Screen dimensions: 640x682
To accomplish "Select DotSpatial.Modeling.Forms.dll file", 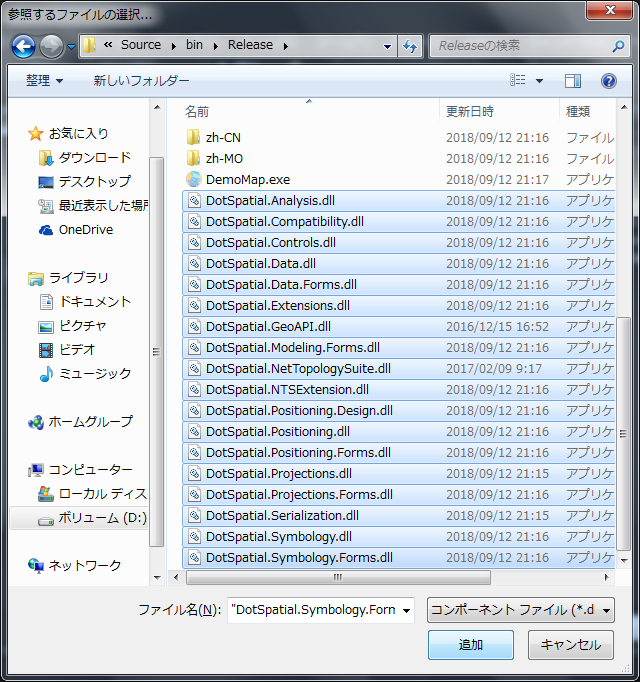I will click(x=399, y=348).
